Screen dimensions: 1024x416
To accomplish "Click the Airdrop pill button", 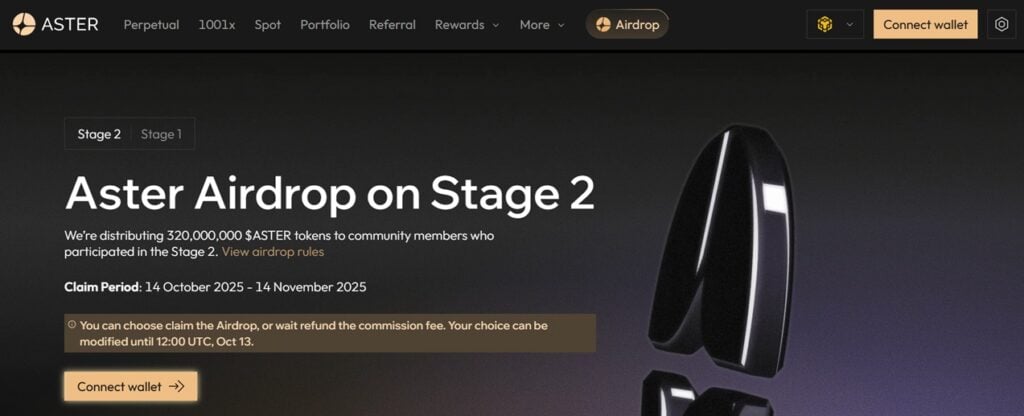I will coord(627,25).
